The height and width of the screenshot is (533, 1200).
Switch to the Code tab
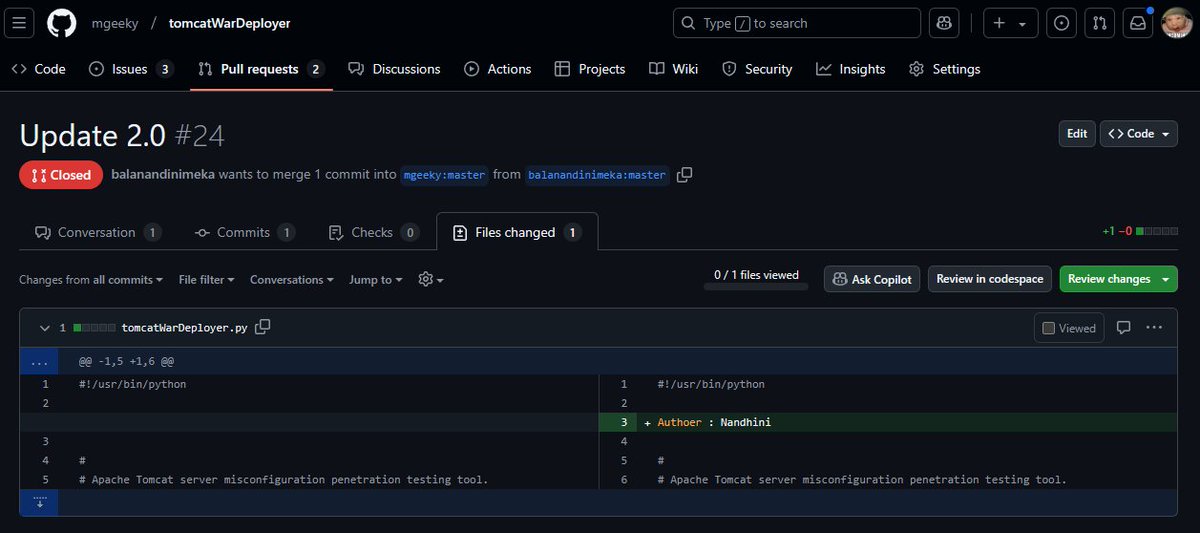(x=38, y=69)
